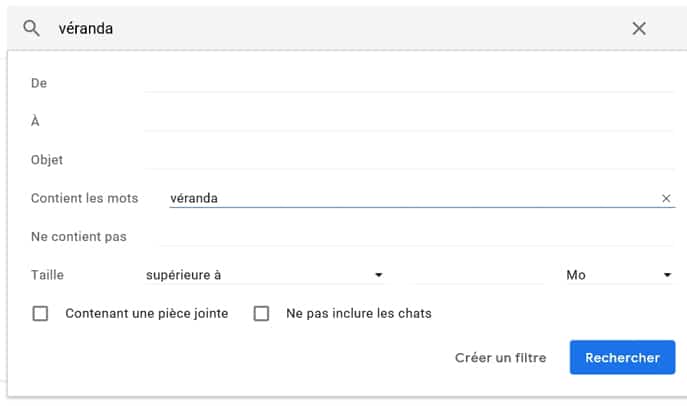Image resolution: width=687 pixels, height=406 pixels.
Task: Open the 'supérieure à' size comparison dropdown
Action: [x=265, y=275]
